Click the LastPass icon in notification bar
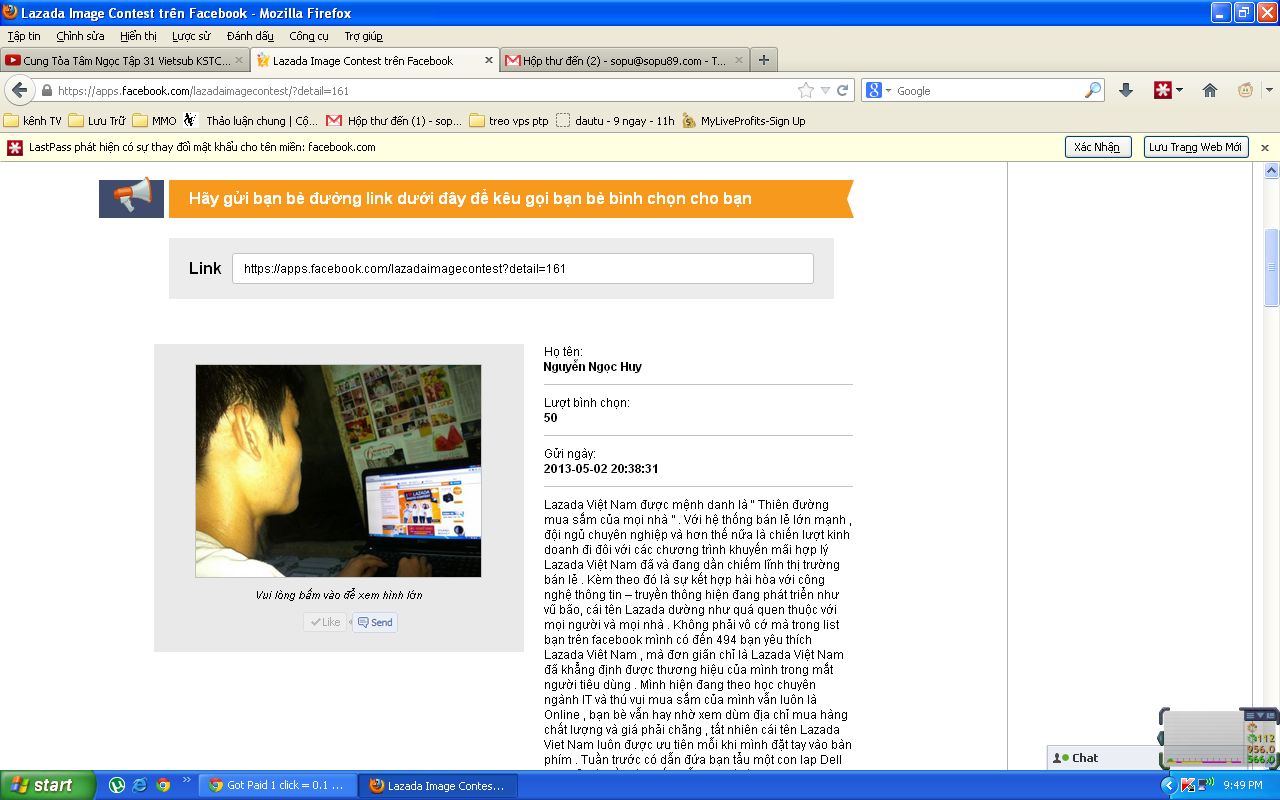This screenshot has height=800, width=1280. tap(15, 147)
